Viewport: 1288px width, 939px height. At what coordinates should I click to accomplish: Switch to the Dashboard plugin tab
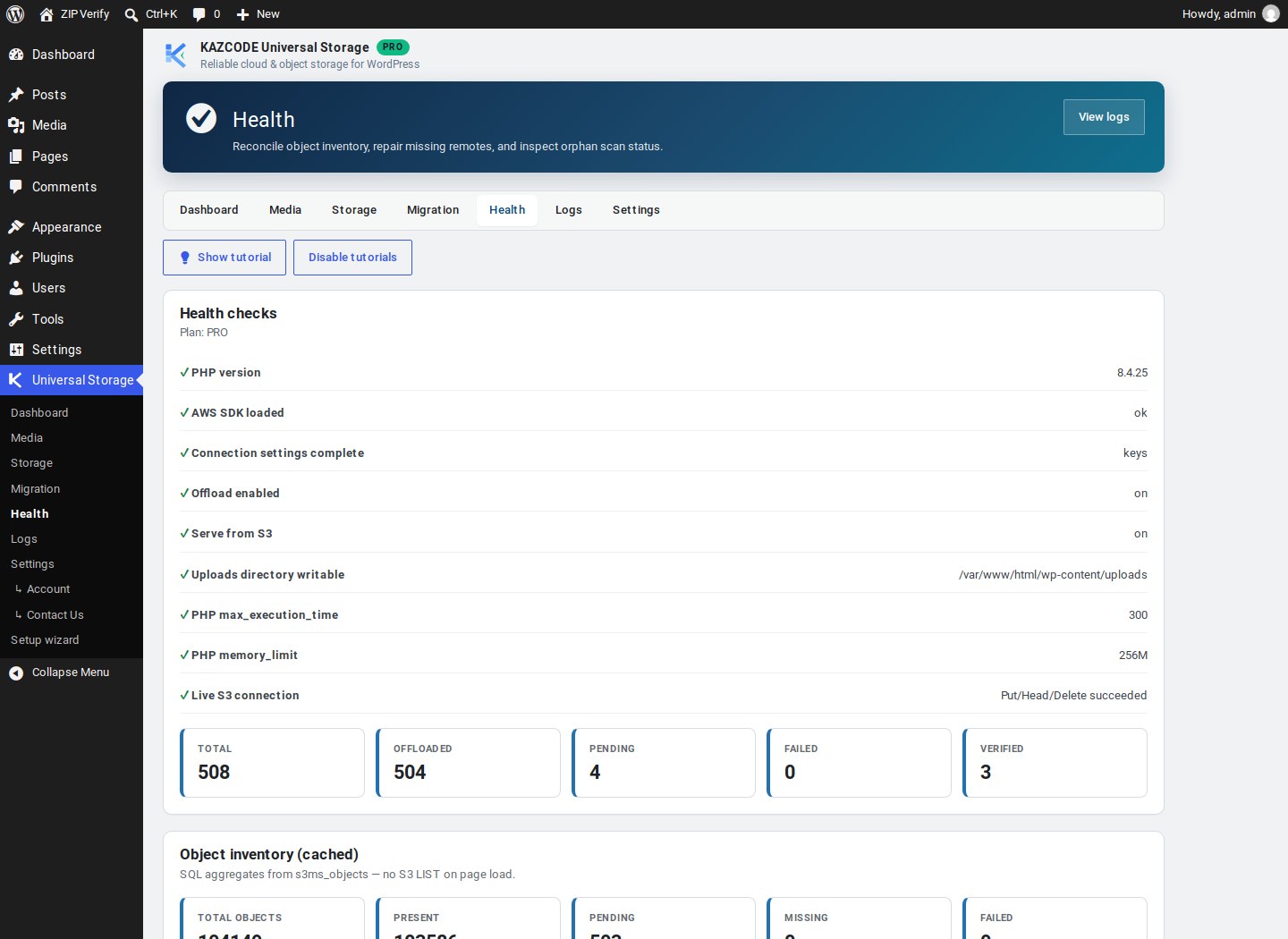tap(209, 210)
